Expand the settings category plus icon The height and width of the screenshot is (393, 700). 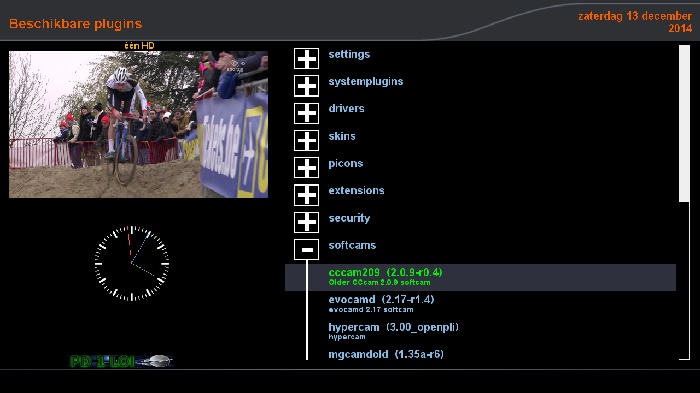(306, 59)
